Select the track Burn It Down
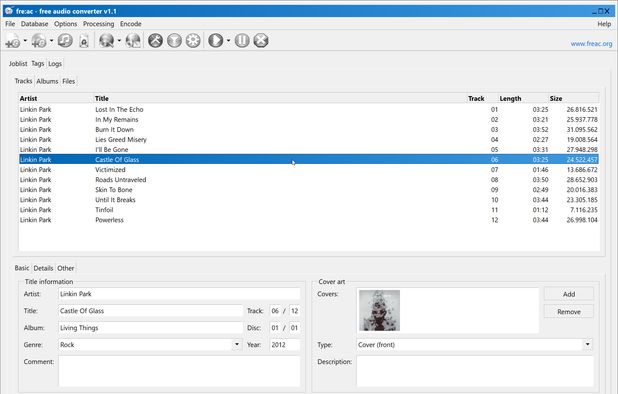Screen dimensions: 618x394 309,130
